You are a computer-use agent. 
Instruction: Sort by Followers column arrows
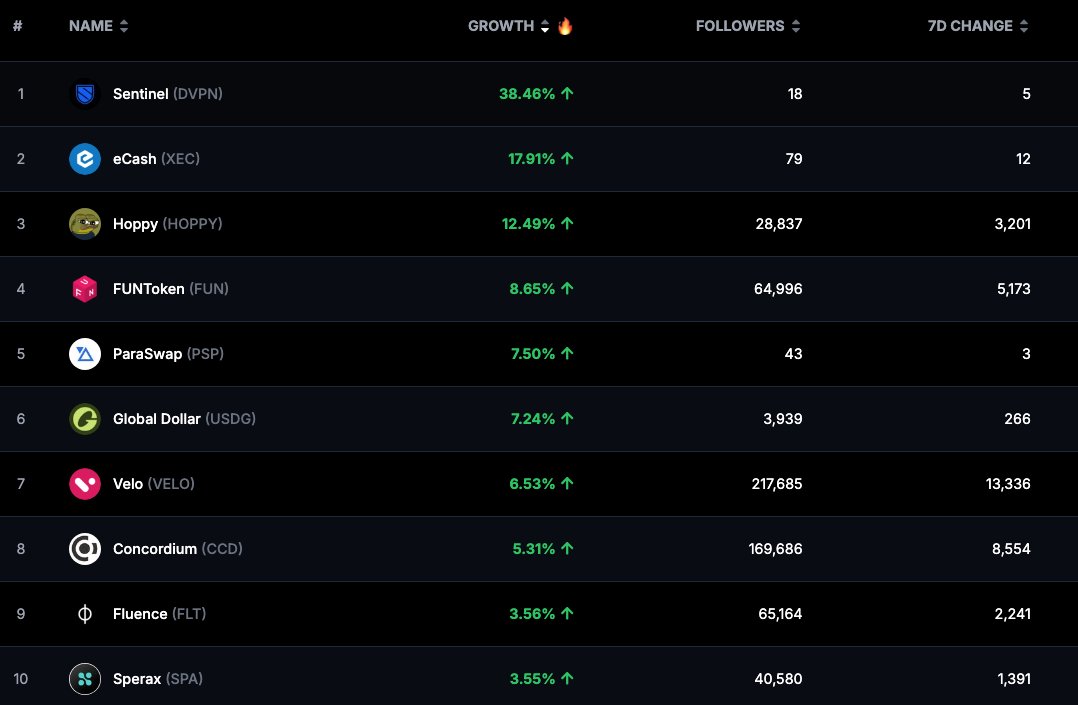[x=795, y=26]
